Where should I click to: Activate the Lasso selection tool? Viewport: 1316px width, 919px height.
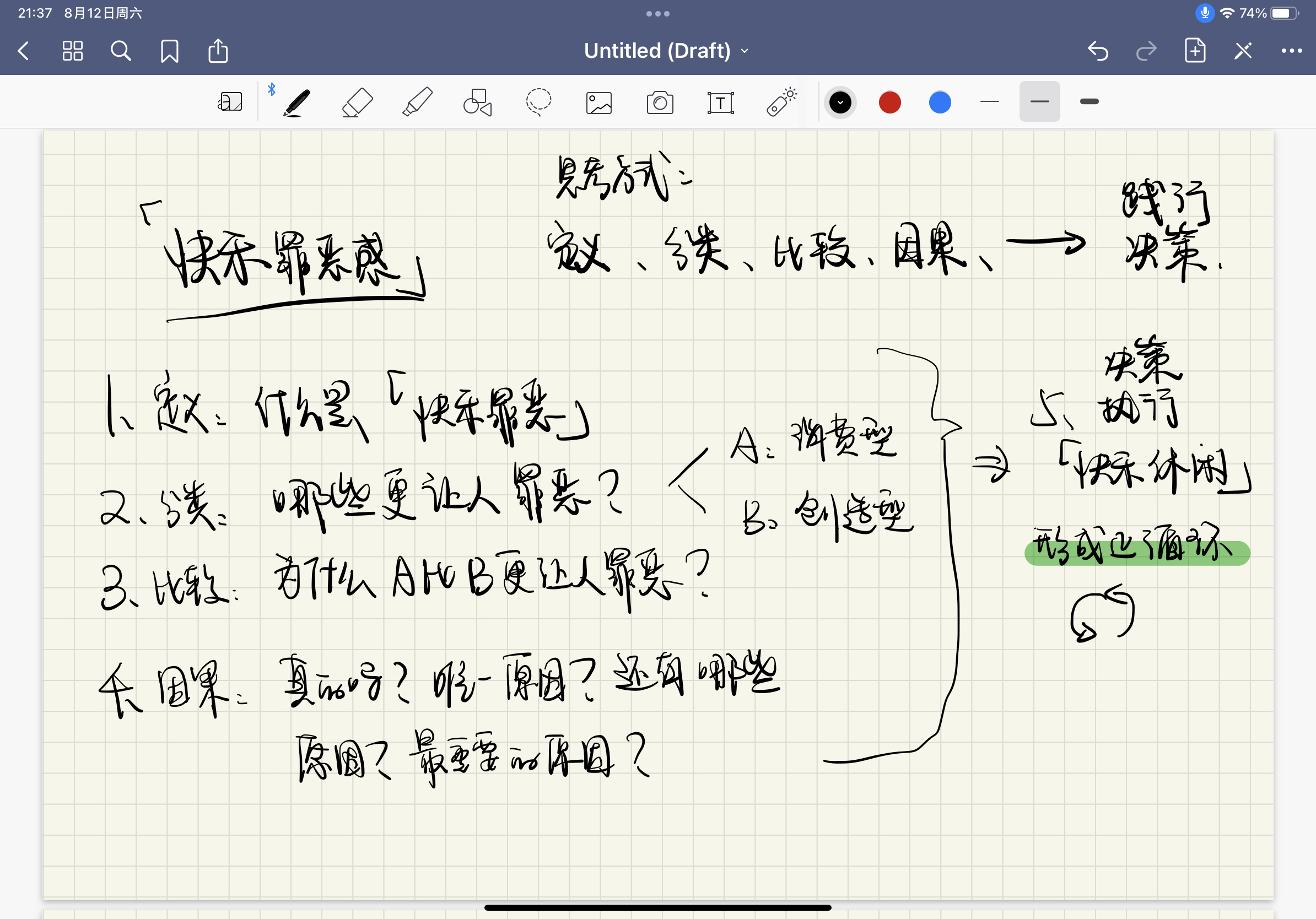point(538,102)
